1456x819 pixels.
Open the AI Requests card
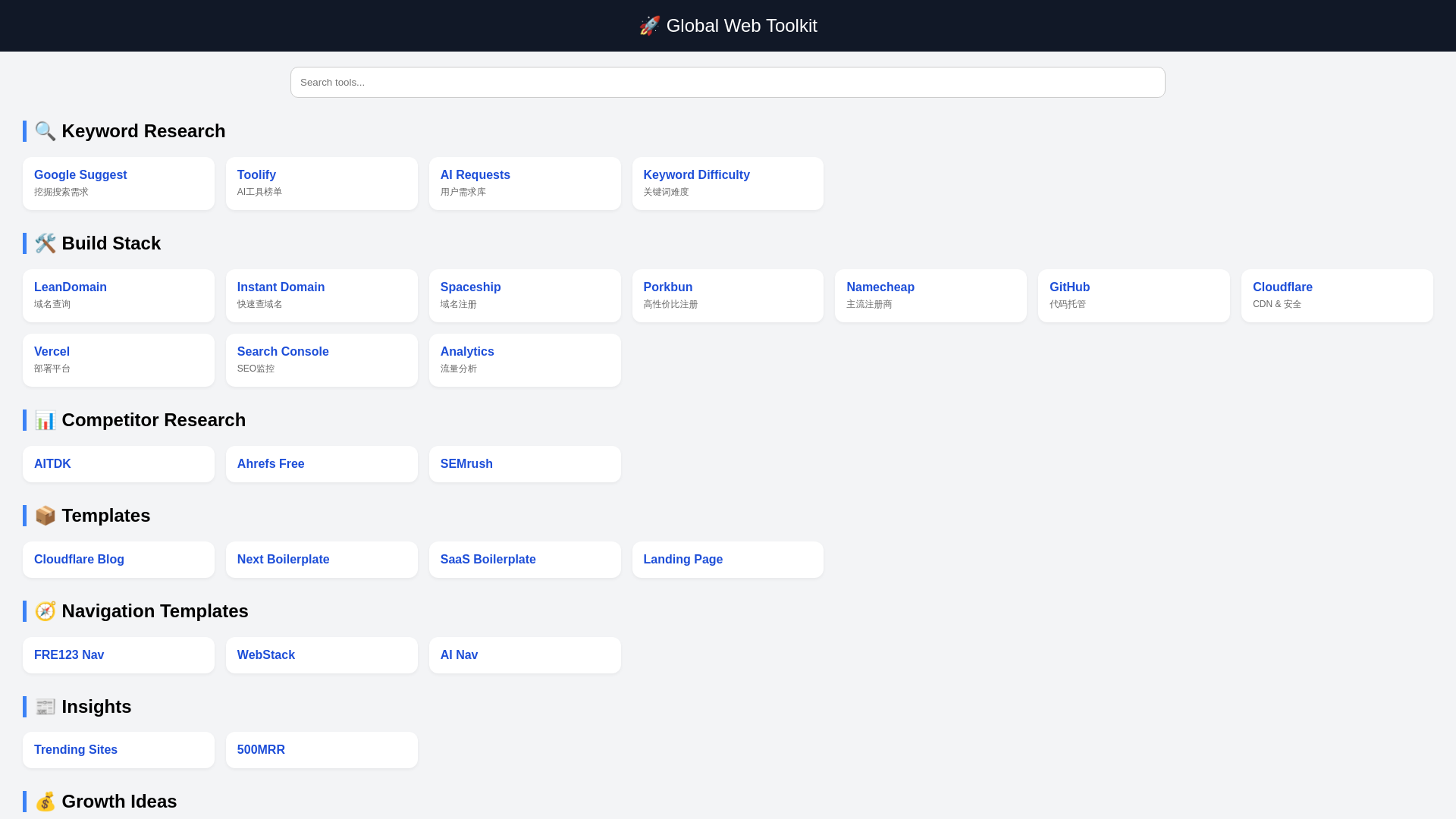pos(525,184)
